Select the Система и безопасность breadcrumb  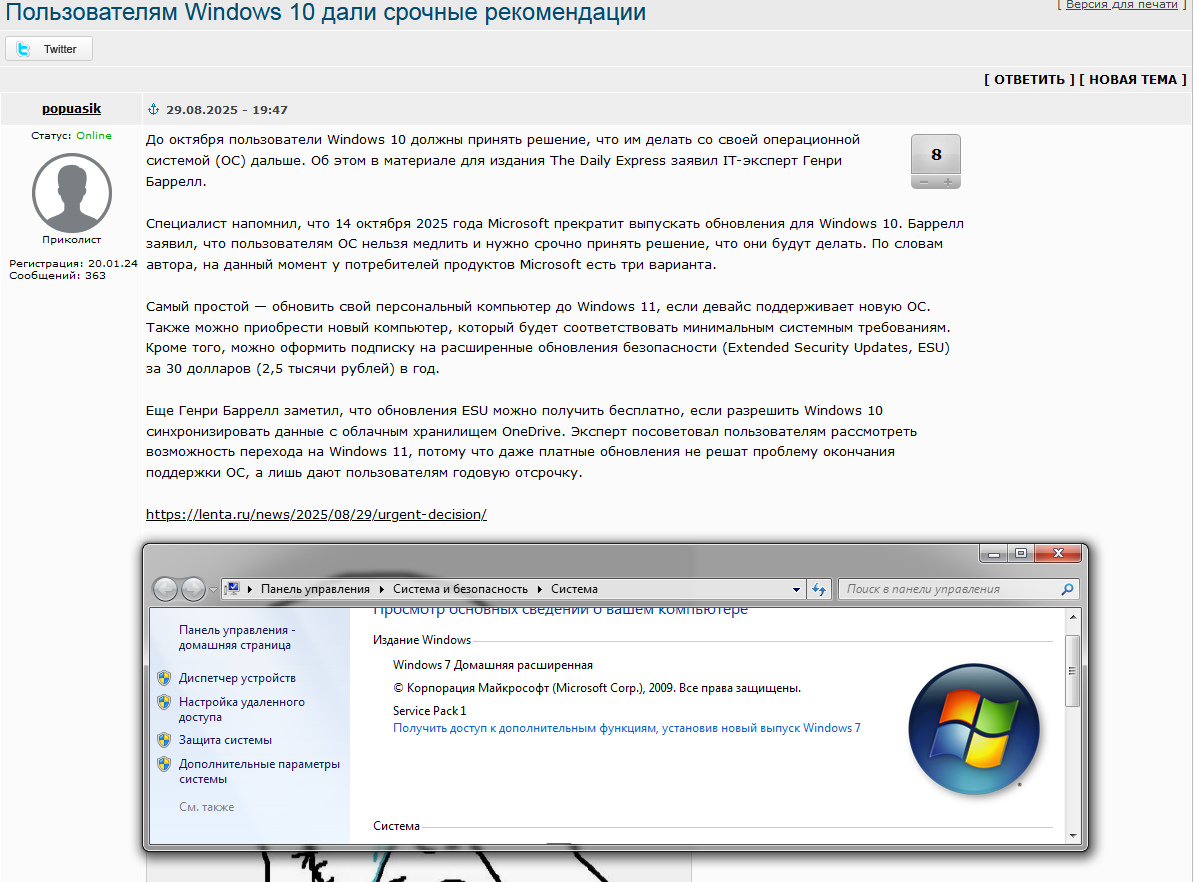point(460,589)
